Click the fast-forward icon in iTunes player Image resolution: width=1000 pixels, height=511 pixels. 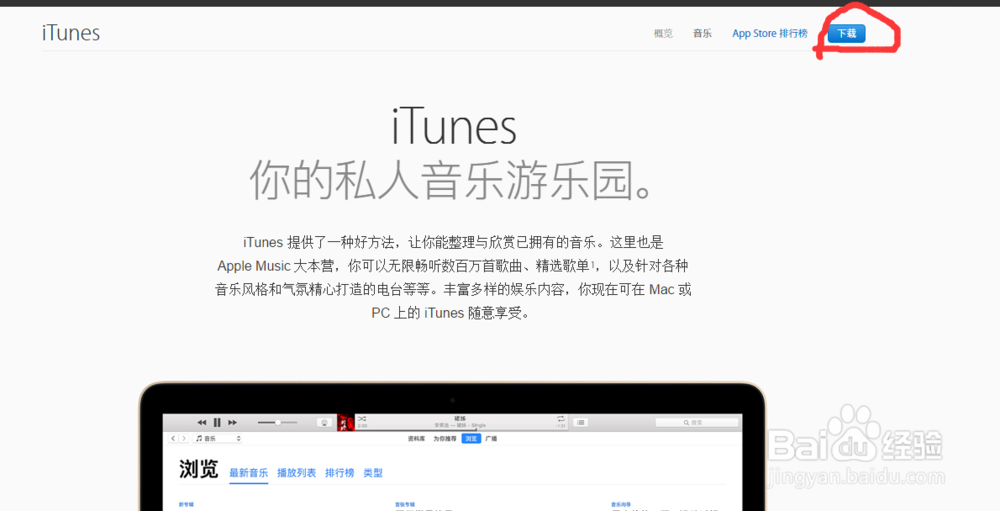(232, 422)
